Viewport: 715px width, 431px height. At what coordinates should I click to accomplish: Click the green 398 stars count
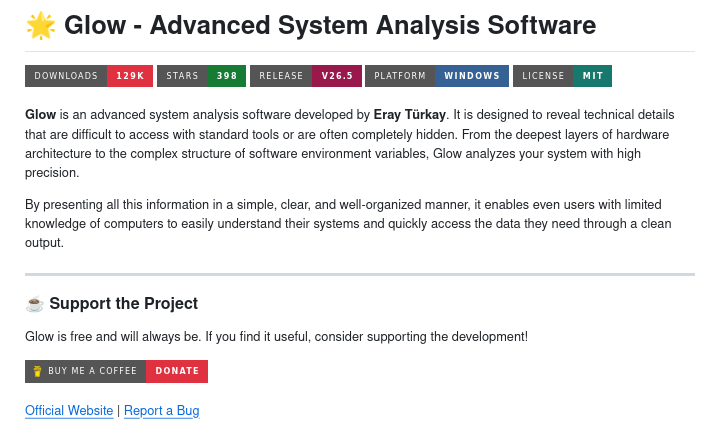point(227,76)
